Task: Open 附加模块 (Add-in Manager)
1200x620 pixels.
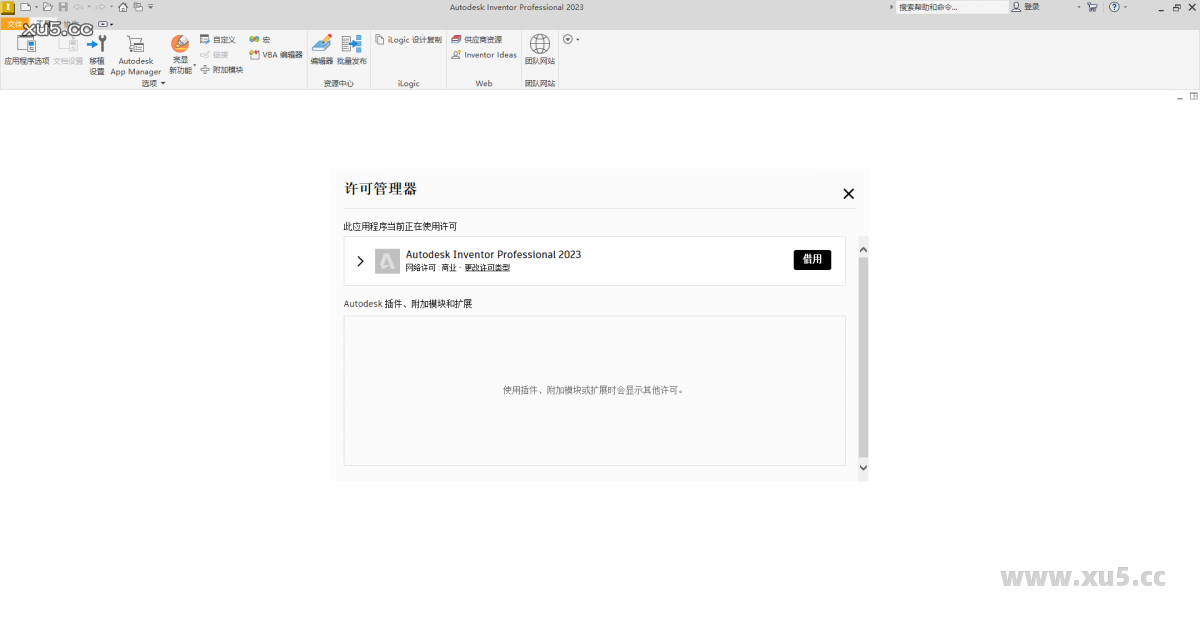Action: pos(221,69)
